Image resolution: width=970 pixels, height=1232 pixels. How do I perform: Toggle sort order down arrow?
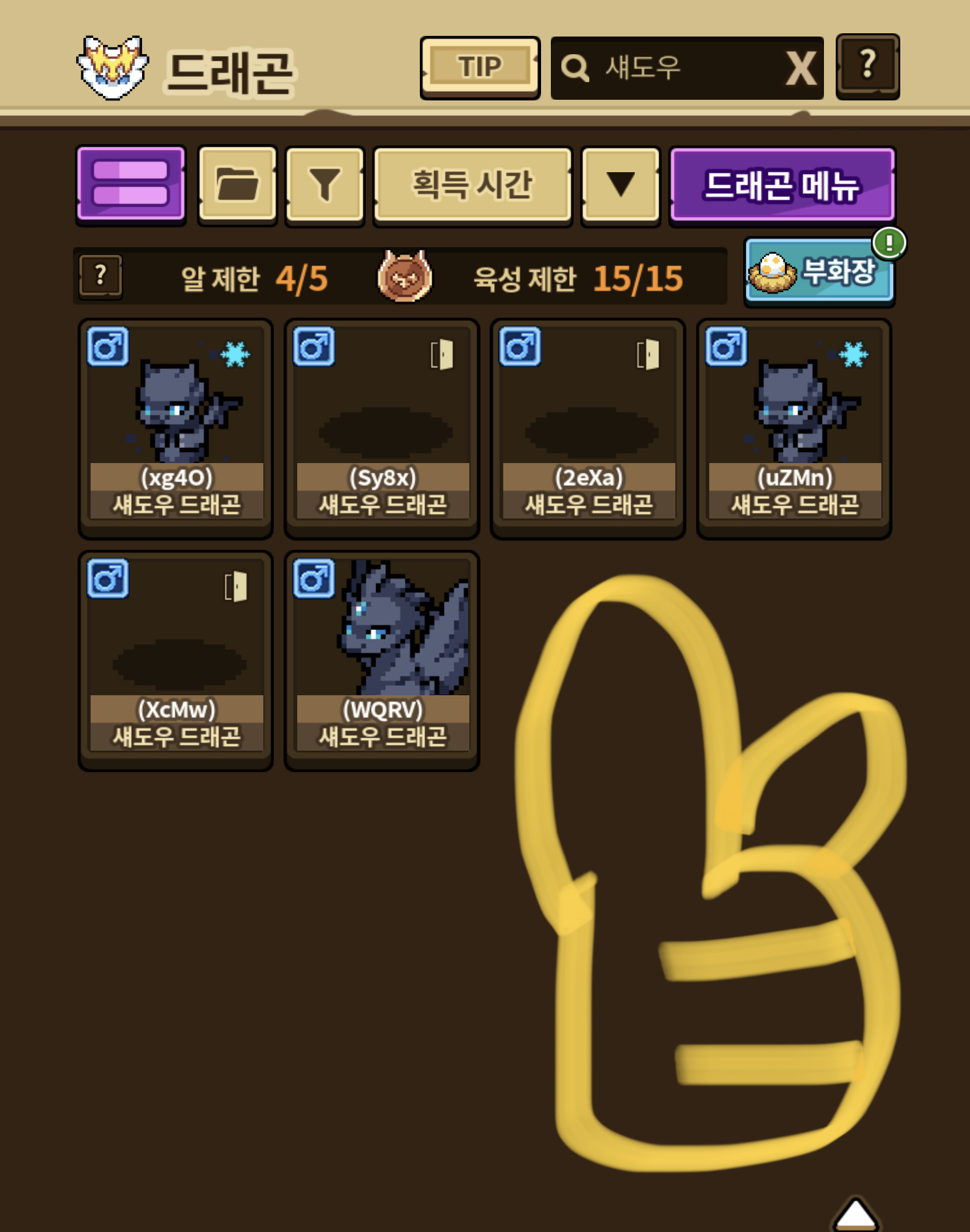pos(621,185)
